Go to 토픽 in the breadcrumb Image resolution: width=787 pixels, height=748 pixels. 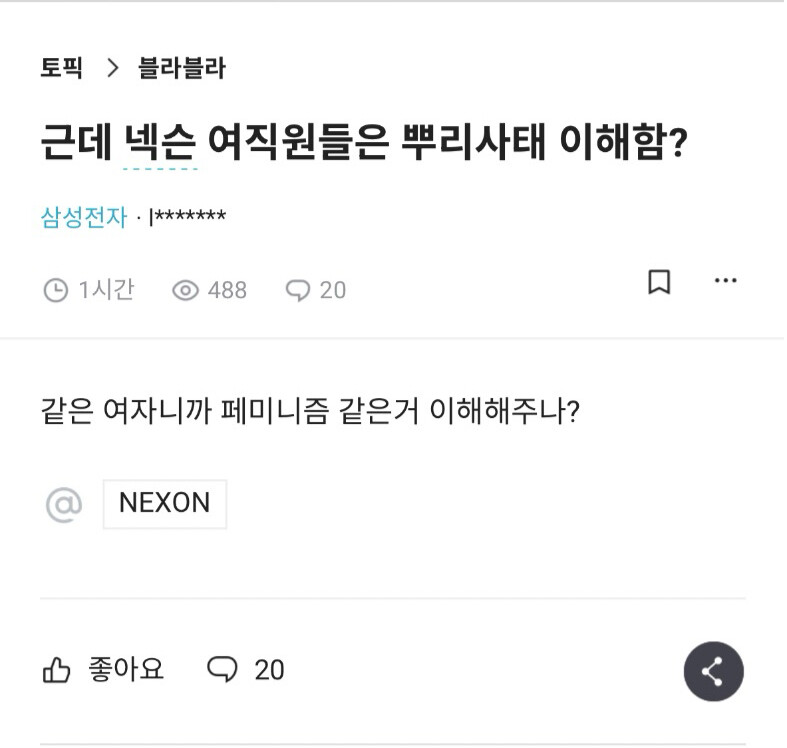click(61, 68)
